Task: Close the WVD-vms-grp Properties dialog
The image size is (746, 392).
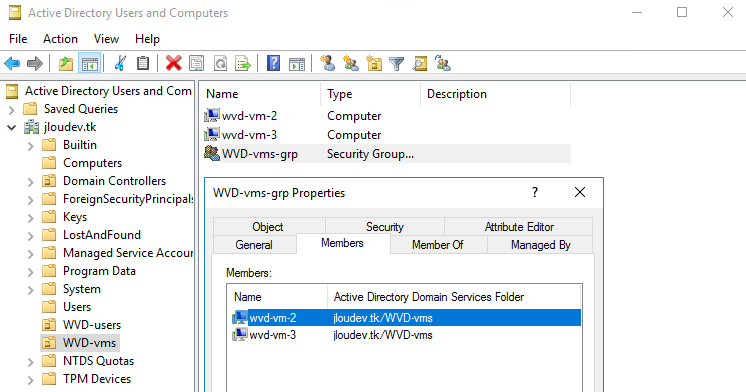Action: pyautogui.click(x=579, y=192)
